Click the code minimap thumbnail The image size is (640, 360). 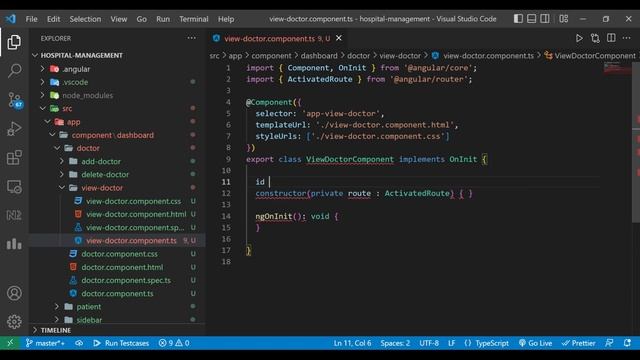pos(617,68)
